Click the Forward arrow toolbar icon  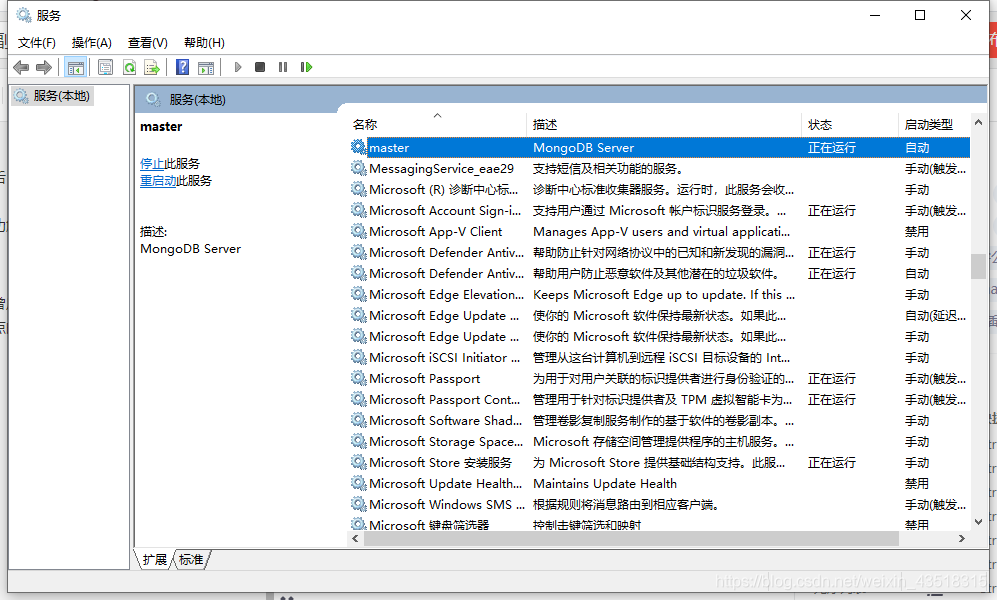point(44,67)
